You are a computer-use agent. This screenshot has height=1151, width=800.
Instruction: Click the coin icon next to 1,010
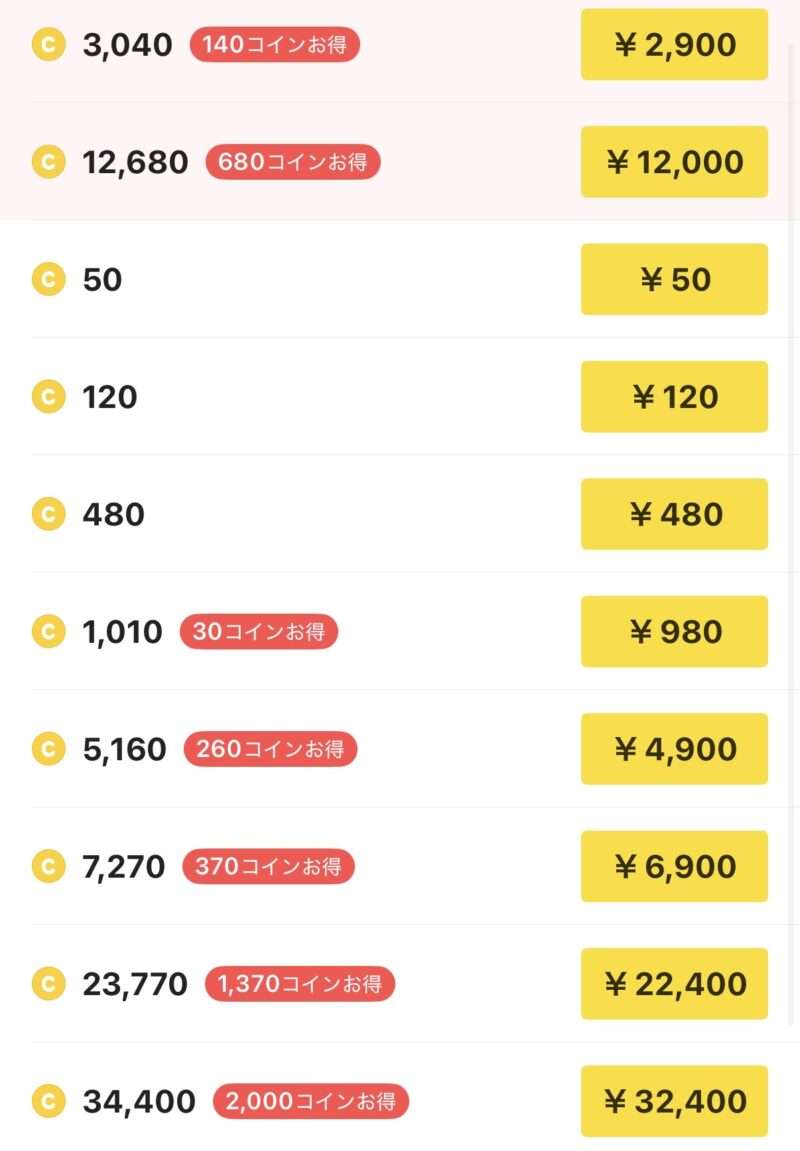tap(48, 632)
